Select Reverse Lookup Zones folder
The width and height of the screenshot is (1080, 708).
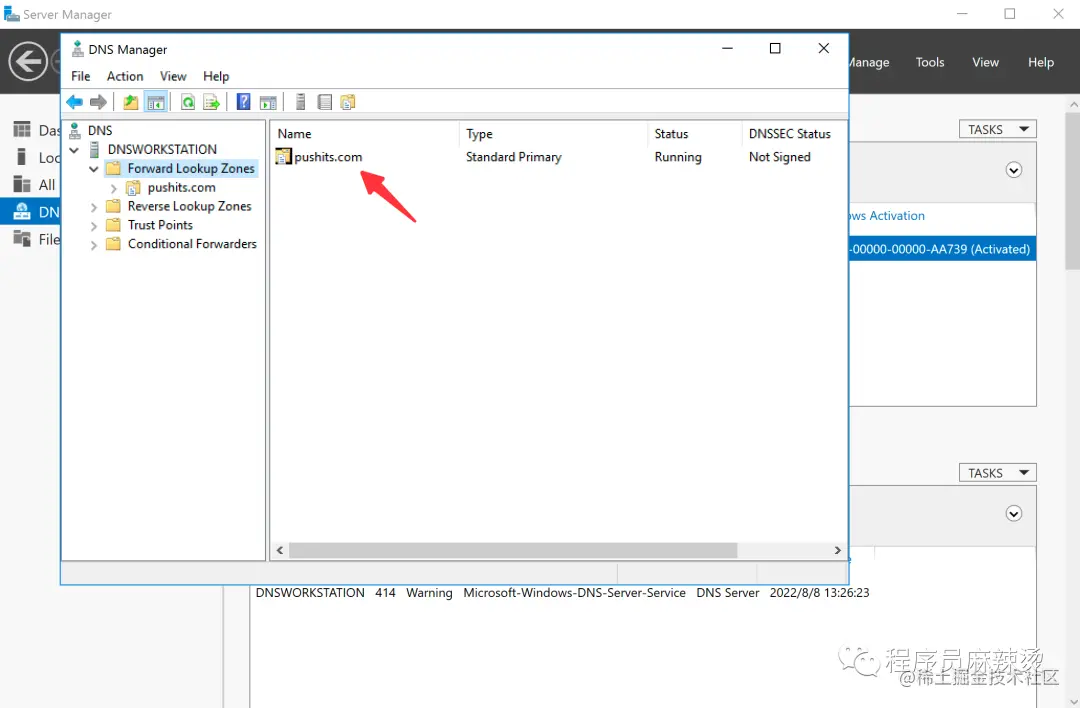coord(189,206)
